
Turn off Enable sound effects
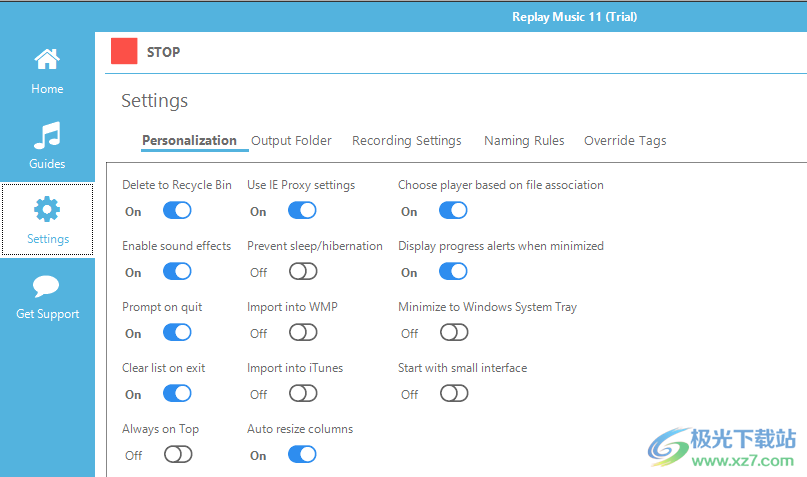177,272
